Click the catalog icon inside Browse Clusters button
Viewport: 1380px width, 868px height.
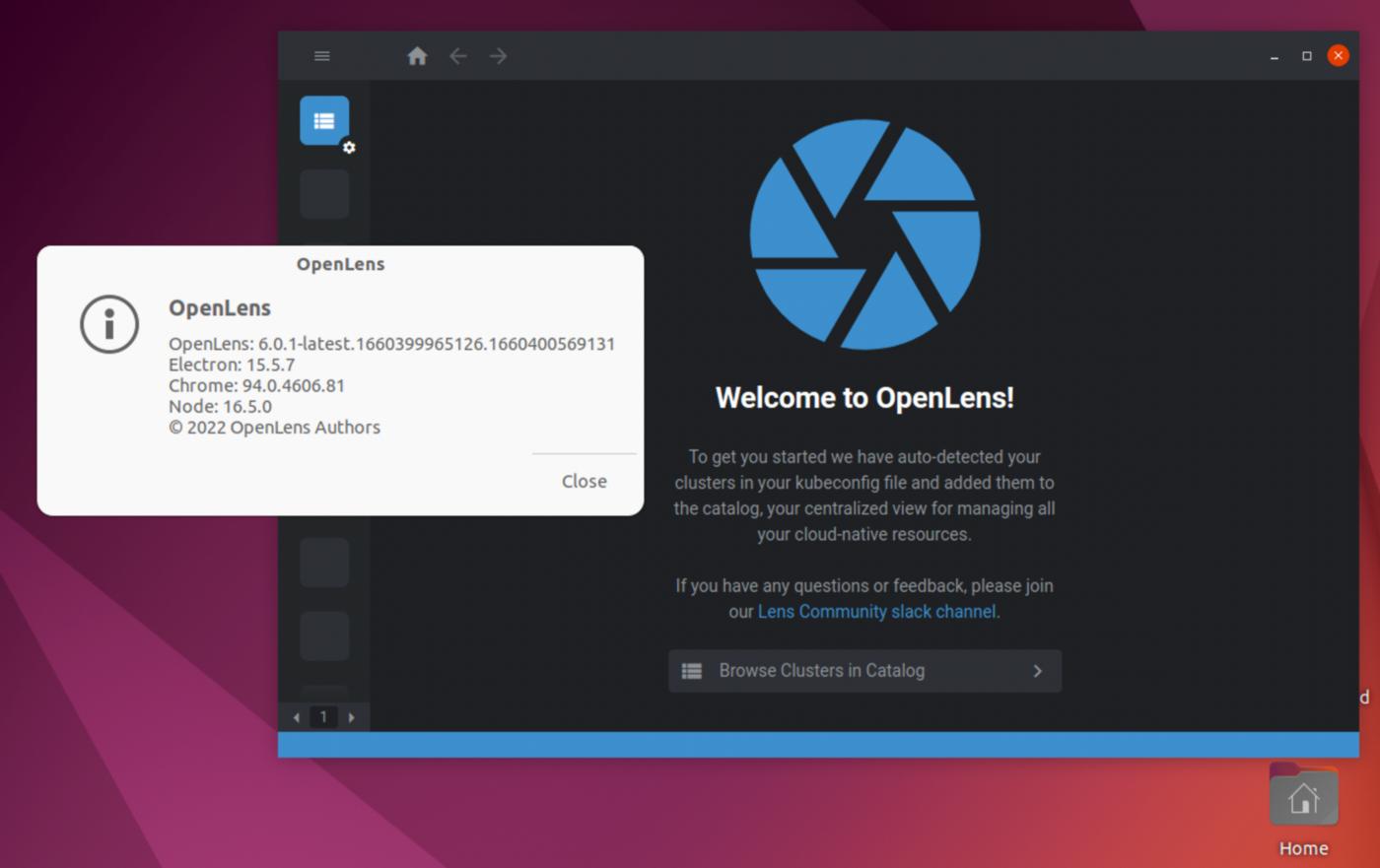(693, 671)
